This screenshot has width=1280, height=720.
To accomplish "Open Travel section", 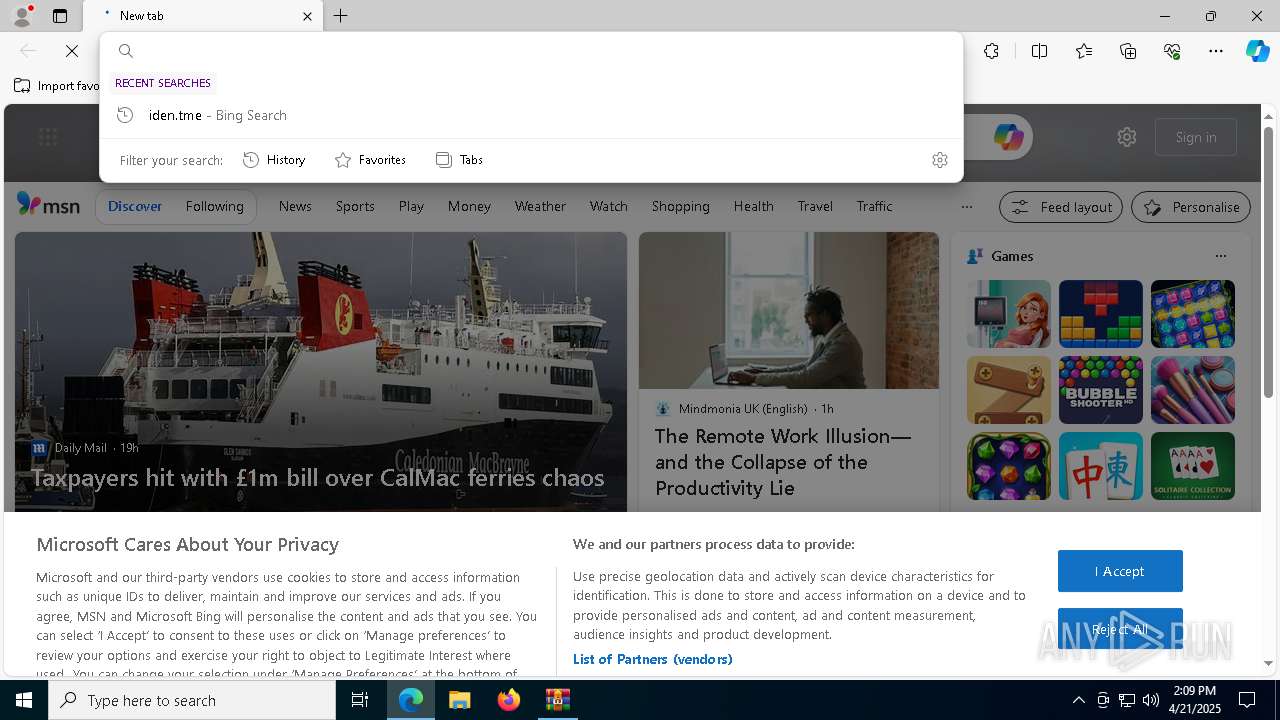I will tap(815, 206).
